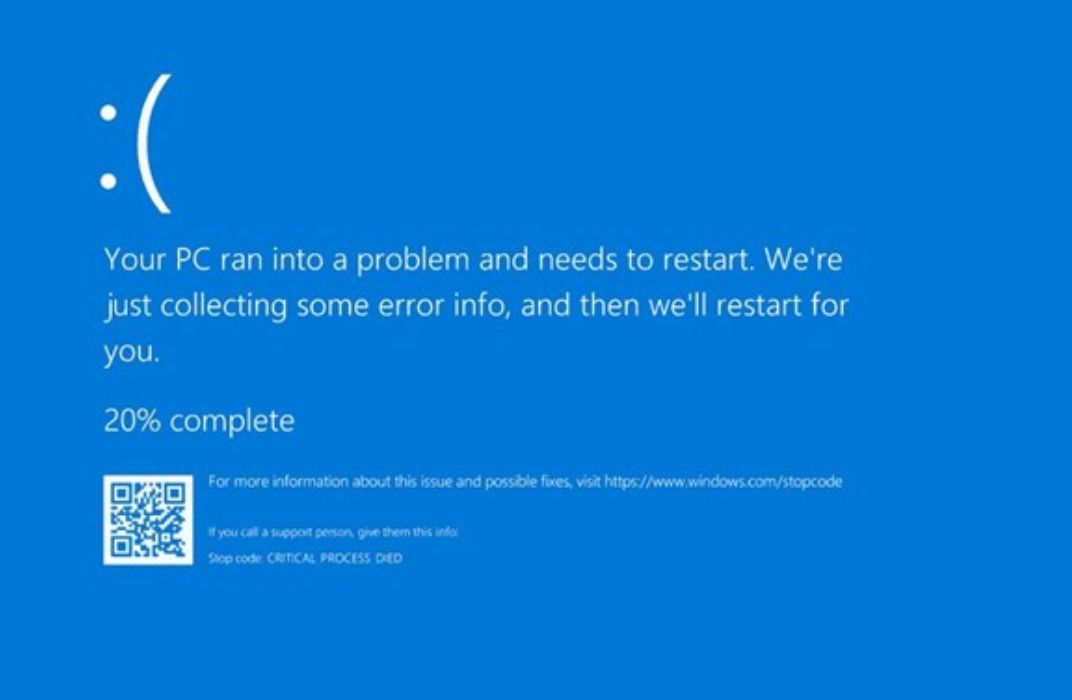Click the QR code's top-left finder square
Screen dimensions: 1072x700
coord(121,493)
